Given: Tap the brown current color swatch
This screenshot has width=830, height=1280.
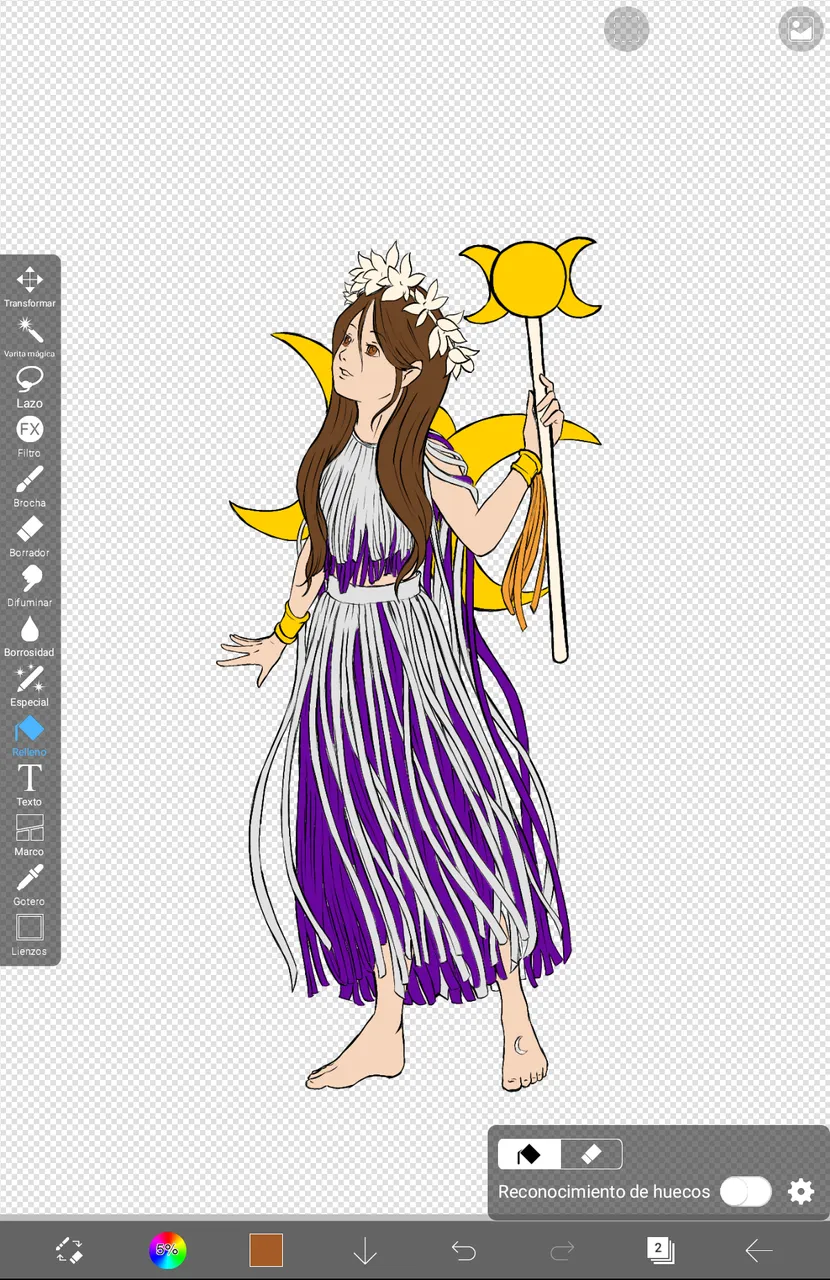Looking at the screenshot, I should [x=266, y=1250].
